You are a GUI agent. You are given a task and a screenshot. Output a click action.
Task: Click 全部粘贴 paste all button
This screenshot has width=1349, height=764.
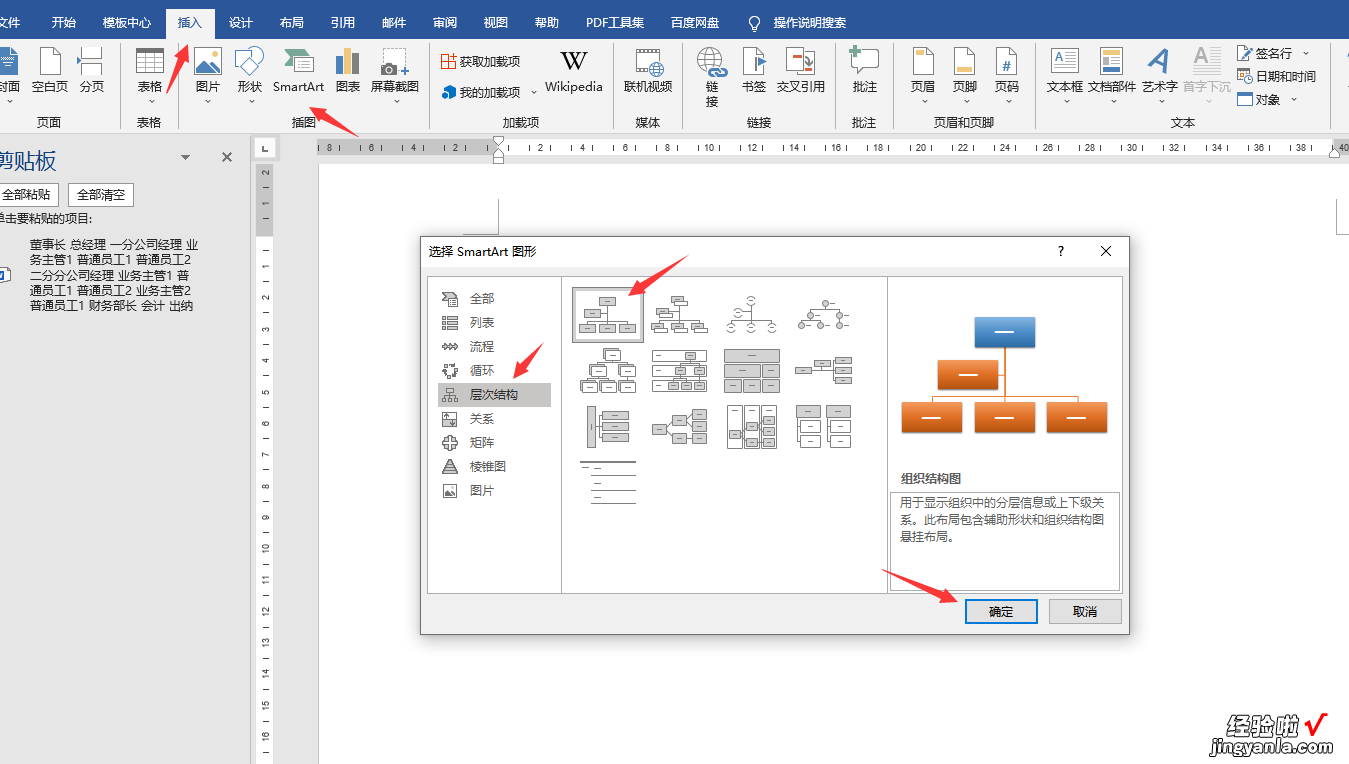coord(28,195)
